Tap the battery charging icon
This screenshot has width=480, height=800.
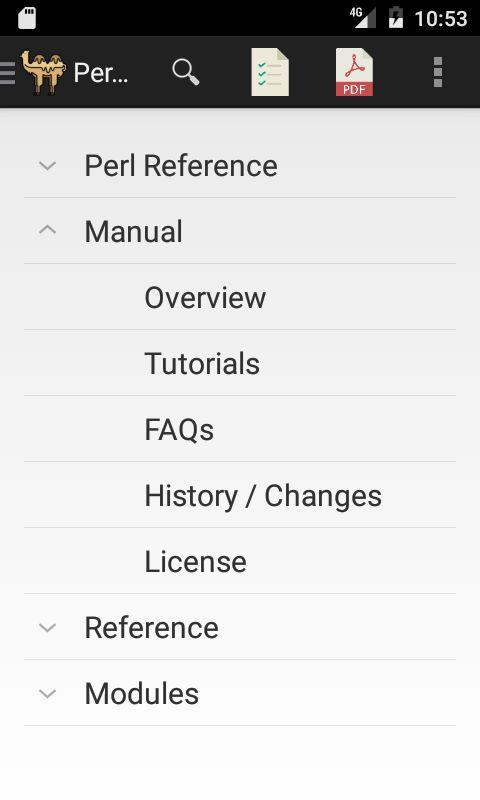pyautogui.click(x=395, y=17)
